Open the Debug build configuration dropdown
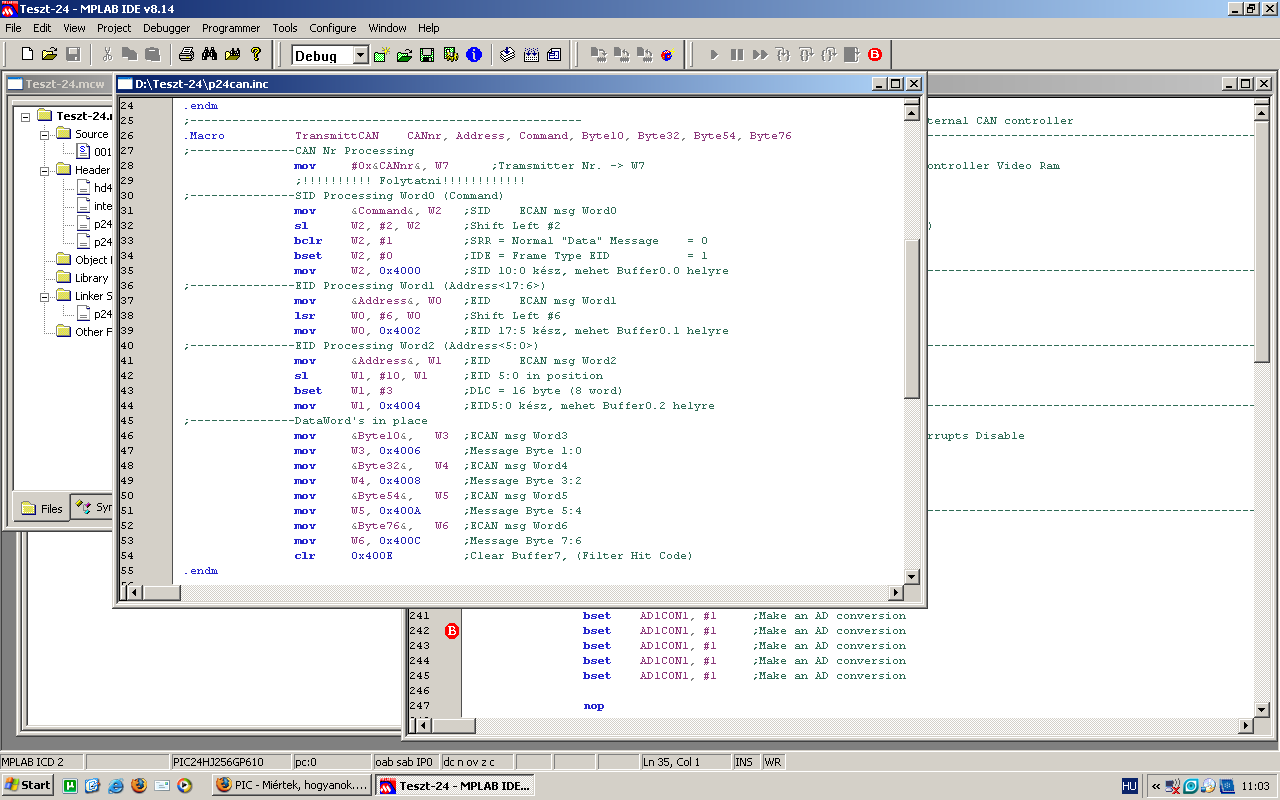1280x800 pixels. [x=360, y=56]
